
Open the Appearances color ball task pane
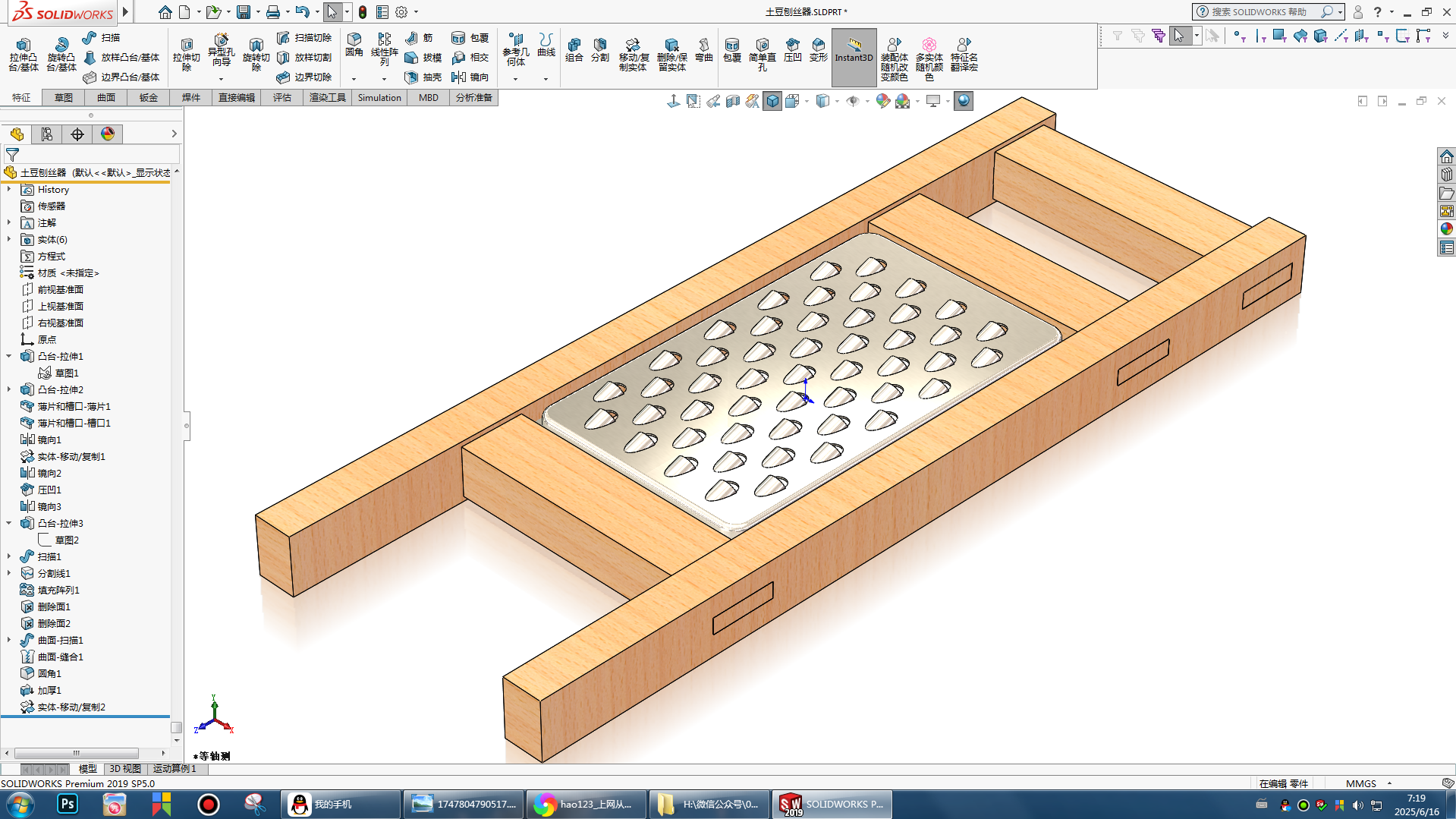[x=1446, y=229]
